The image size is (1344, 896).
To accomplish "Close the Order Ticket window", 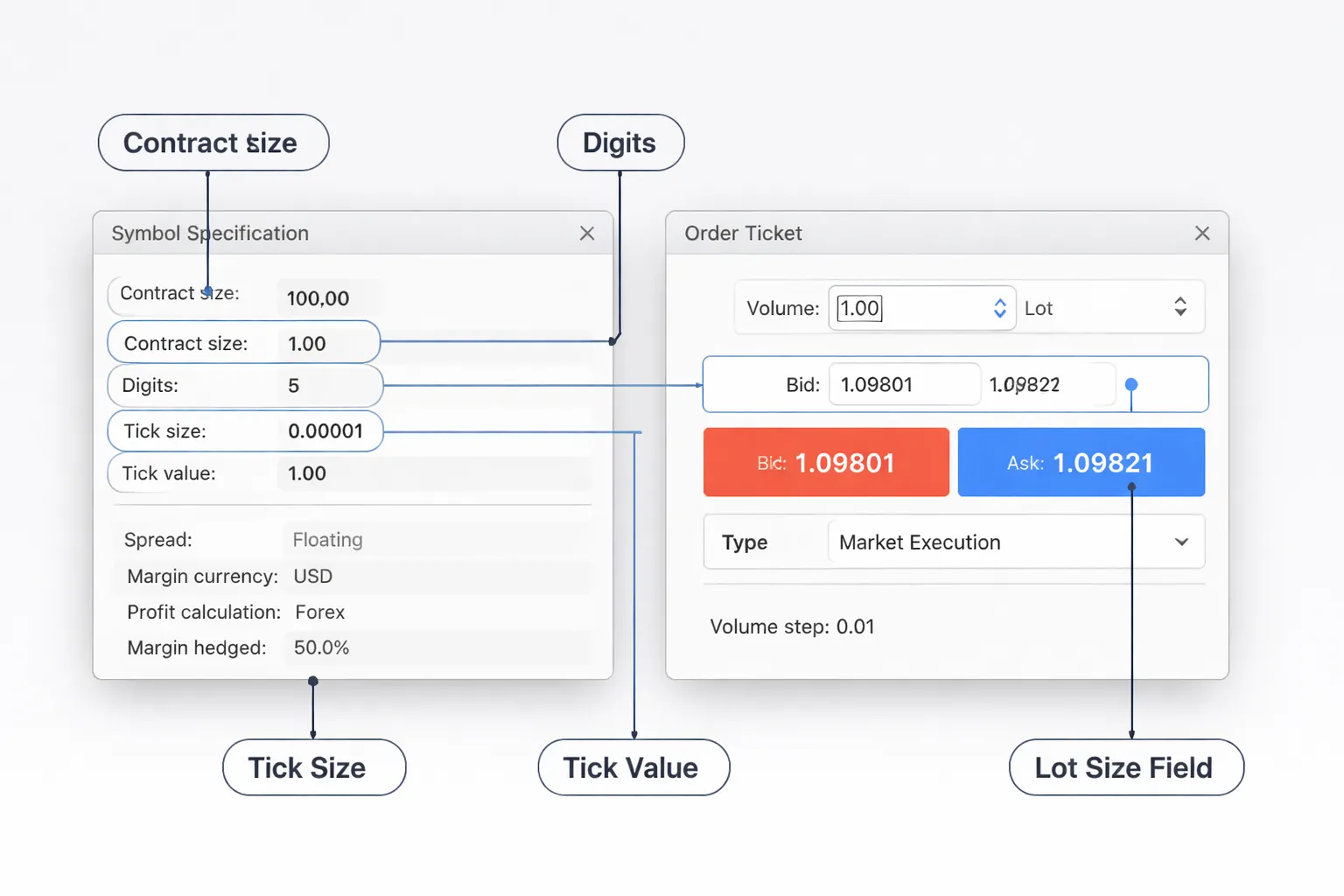I will [1202, 233].
